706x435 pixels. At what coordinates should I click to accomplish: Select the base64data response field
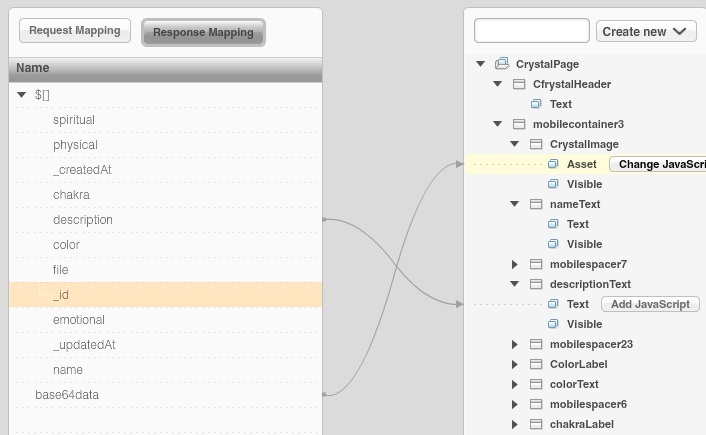[x=67, y=395]
